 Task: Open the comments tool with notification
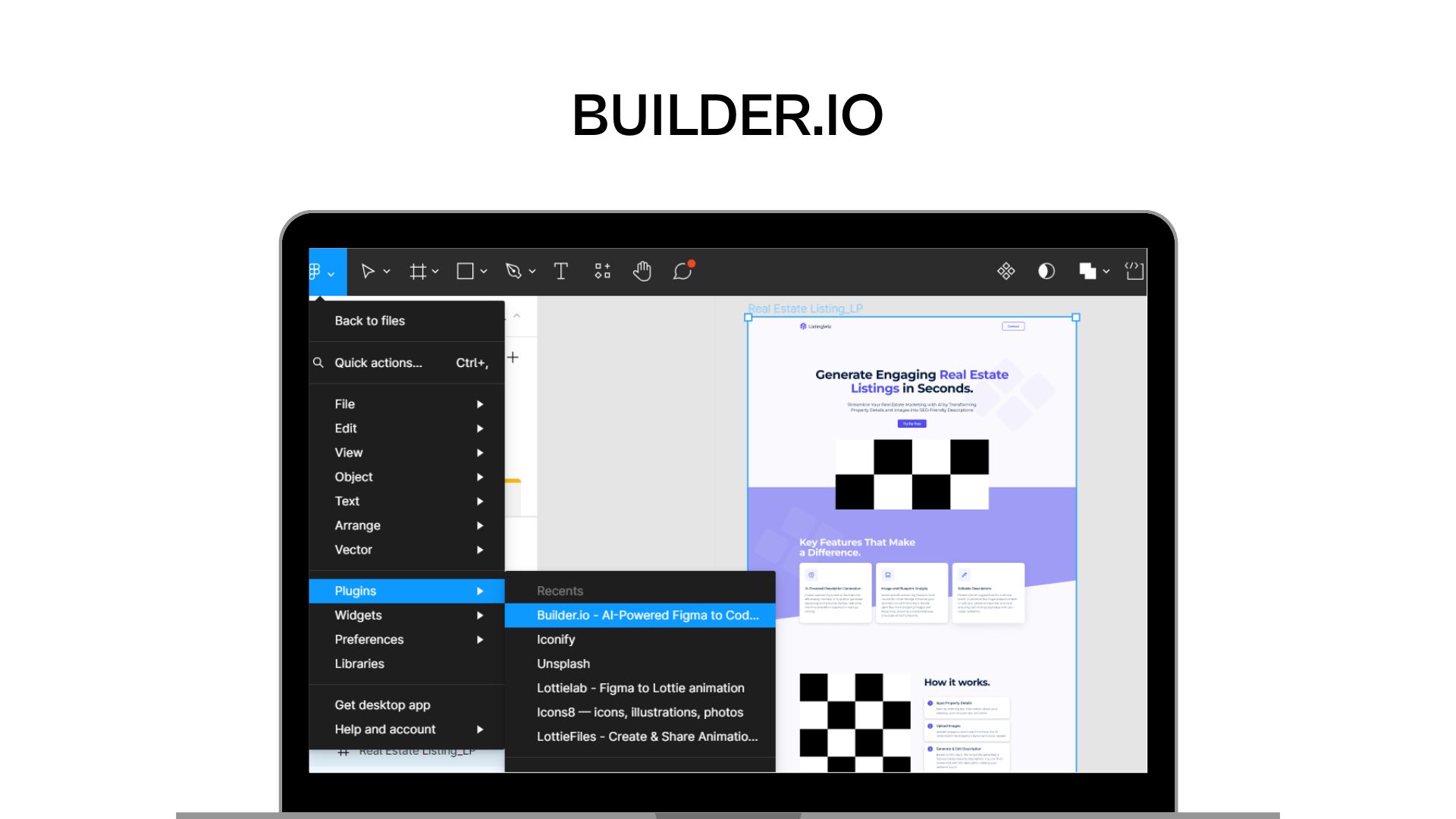click(x=682, y=271)
